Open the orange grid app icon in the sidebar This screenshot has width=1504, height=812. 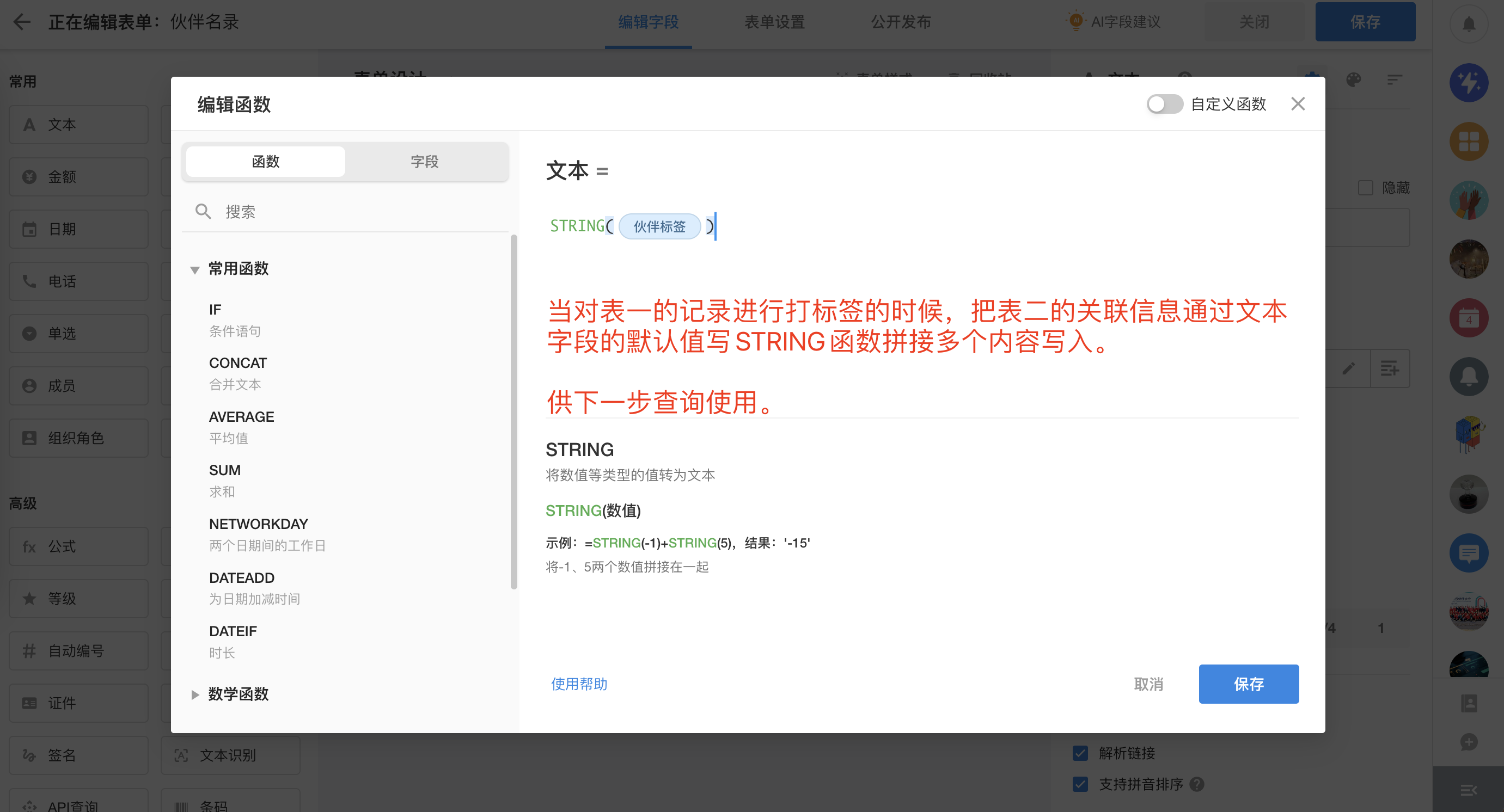[x=1469, y=141]
